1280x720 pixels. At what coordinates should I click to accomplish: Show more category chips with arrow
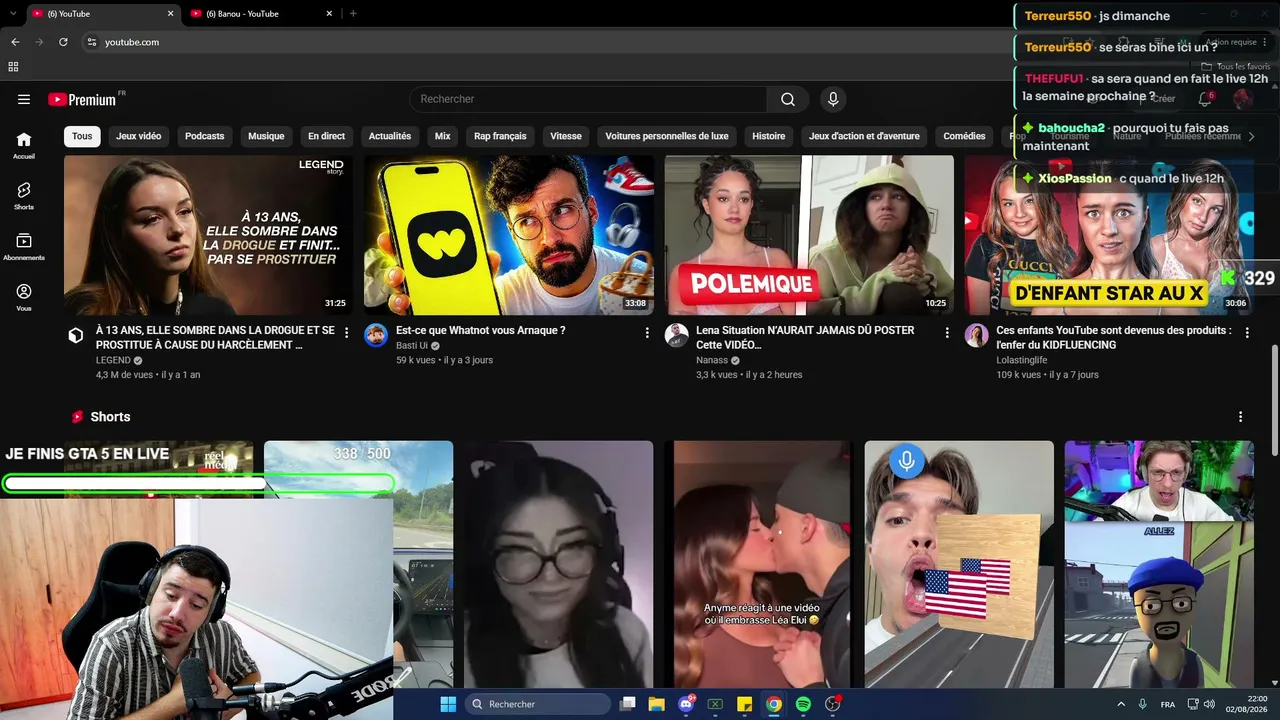coord(1251,136)
